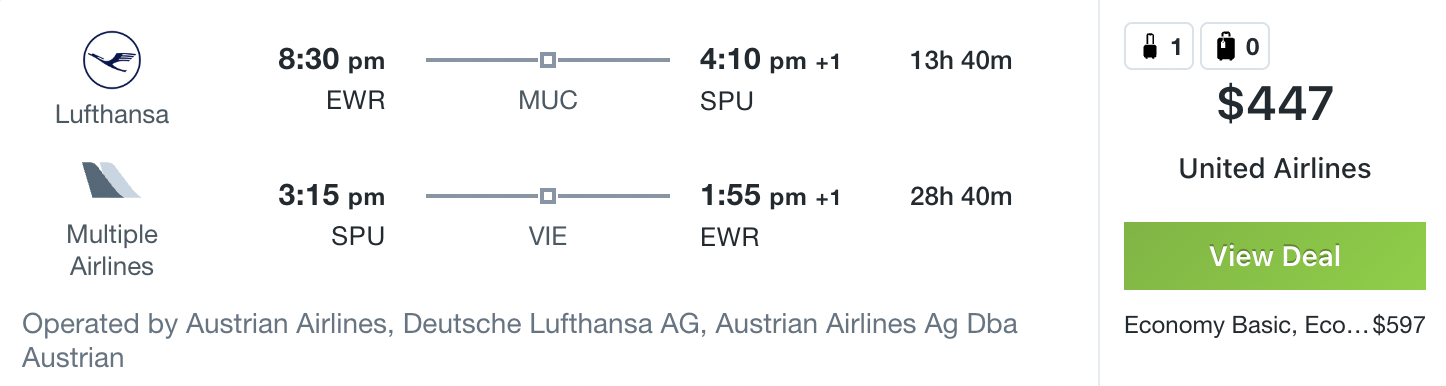Click the Multiple Airlines tail icon
The image size is (1446, 386).
click(112, 181)
